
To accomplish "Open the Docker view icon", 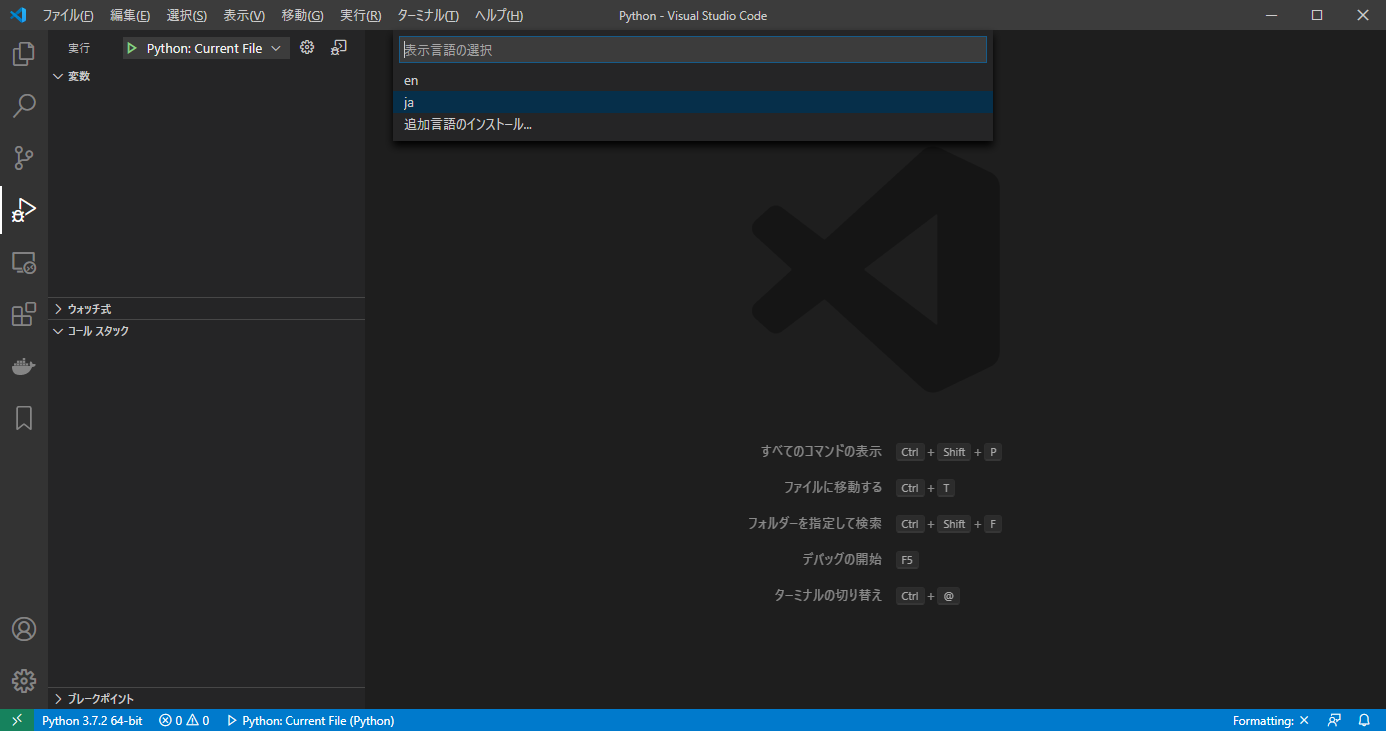I will (24, 366).
